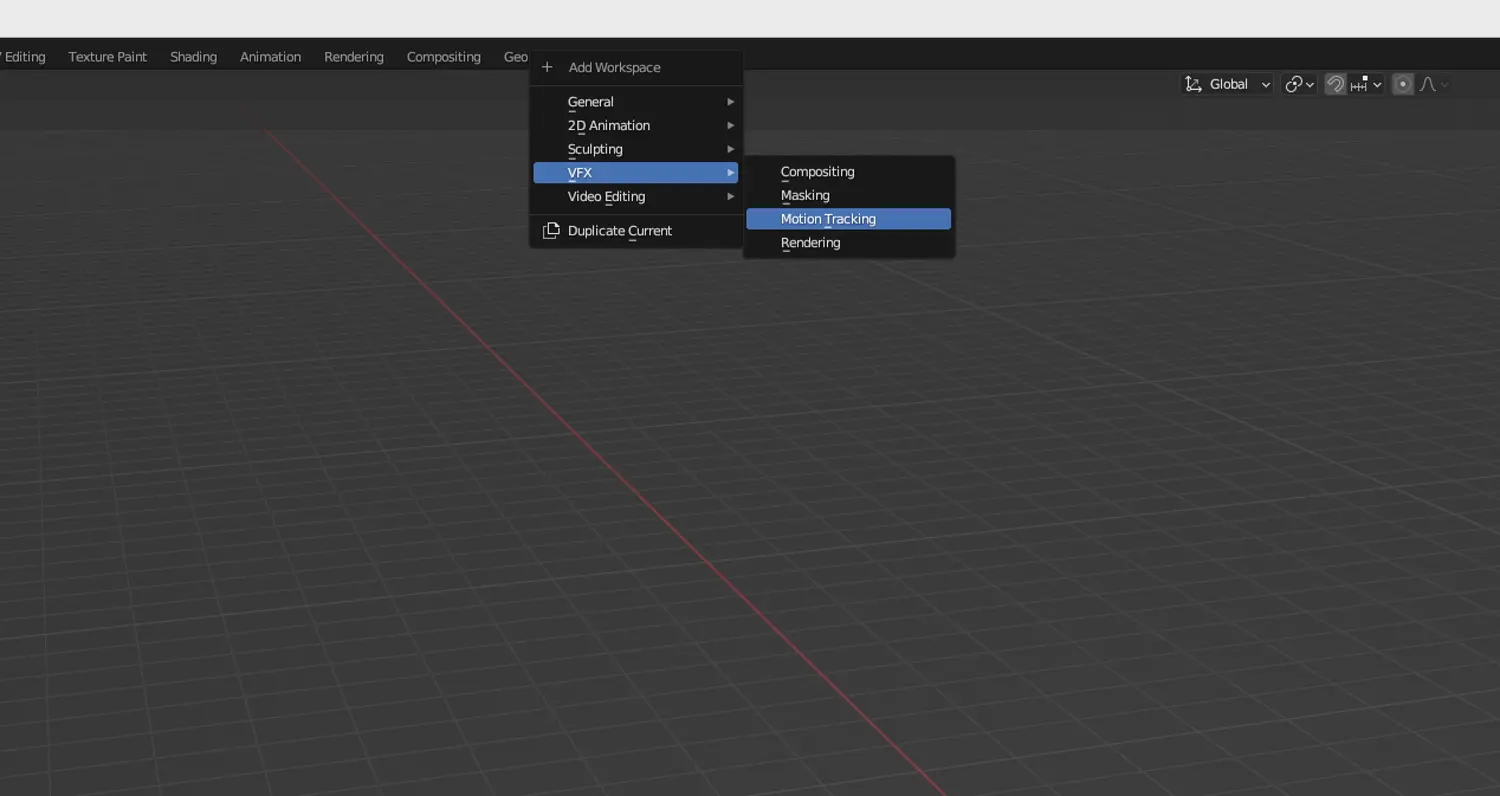The height and width of the screenshot is (796, 1500).
Task: Switch to the Texture Paint workspace tab
Action: [x=108, y=57]
